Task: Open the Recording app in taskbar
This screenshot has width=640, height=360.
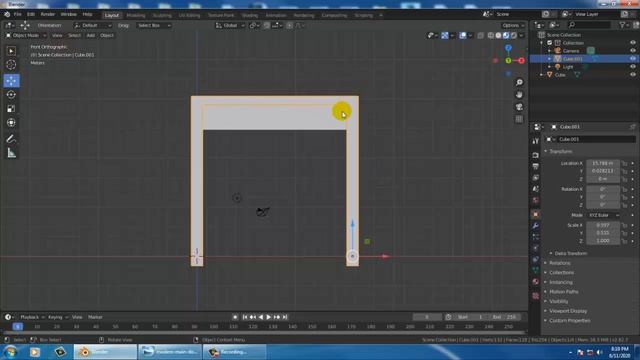Action: pos(234,352)
